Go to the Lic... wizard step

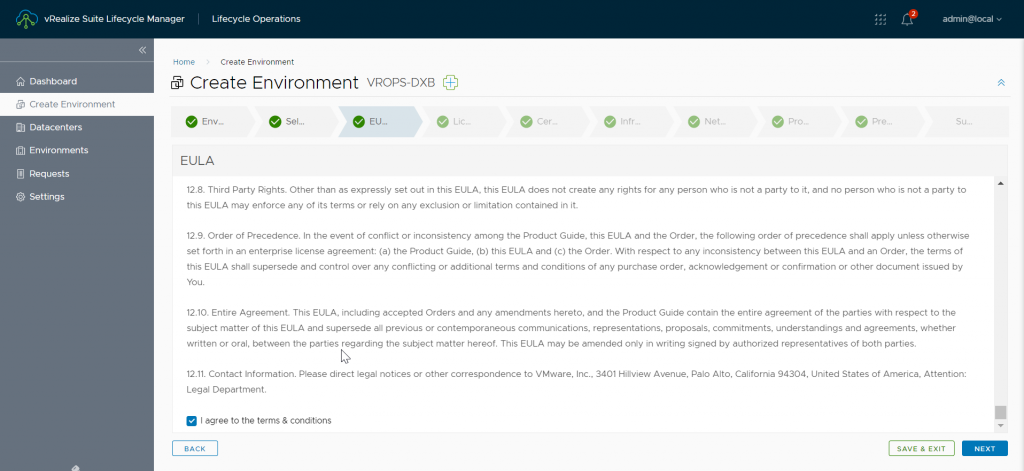pyautogui.click(x=462, y=122)
